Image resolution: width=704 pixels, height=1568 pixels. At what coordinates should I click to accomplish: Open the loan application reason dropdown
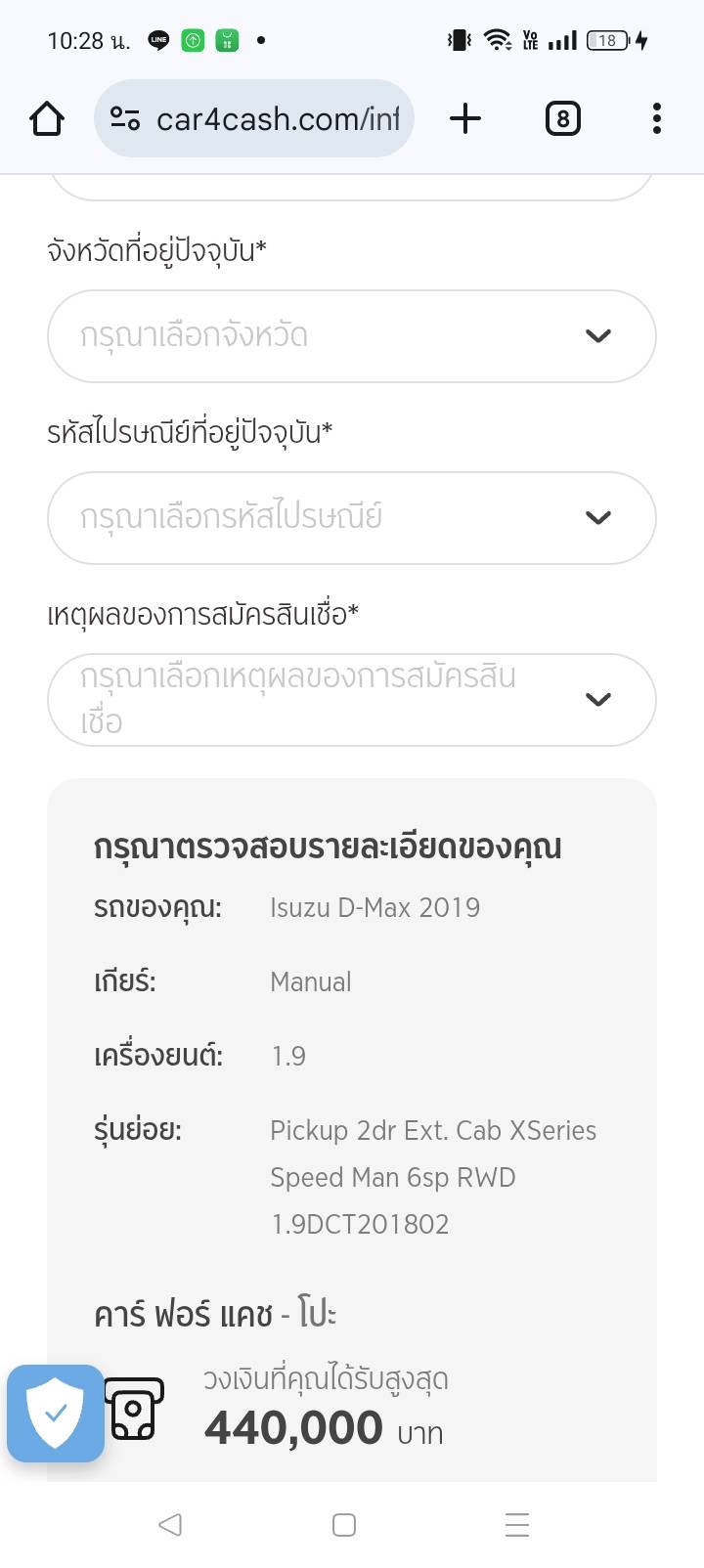(x=323, y=700)
